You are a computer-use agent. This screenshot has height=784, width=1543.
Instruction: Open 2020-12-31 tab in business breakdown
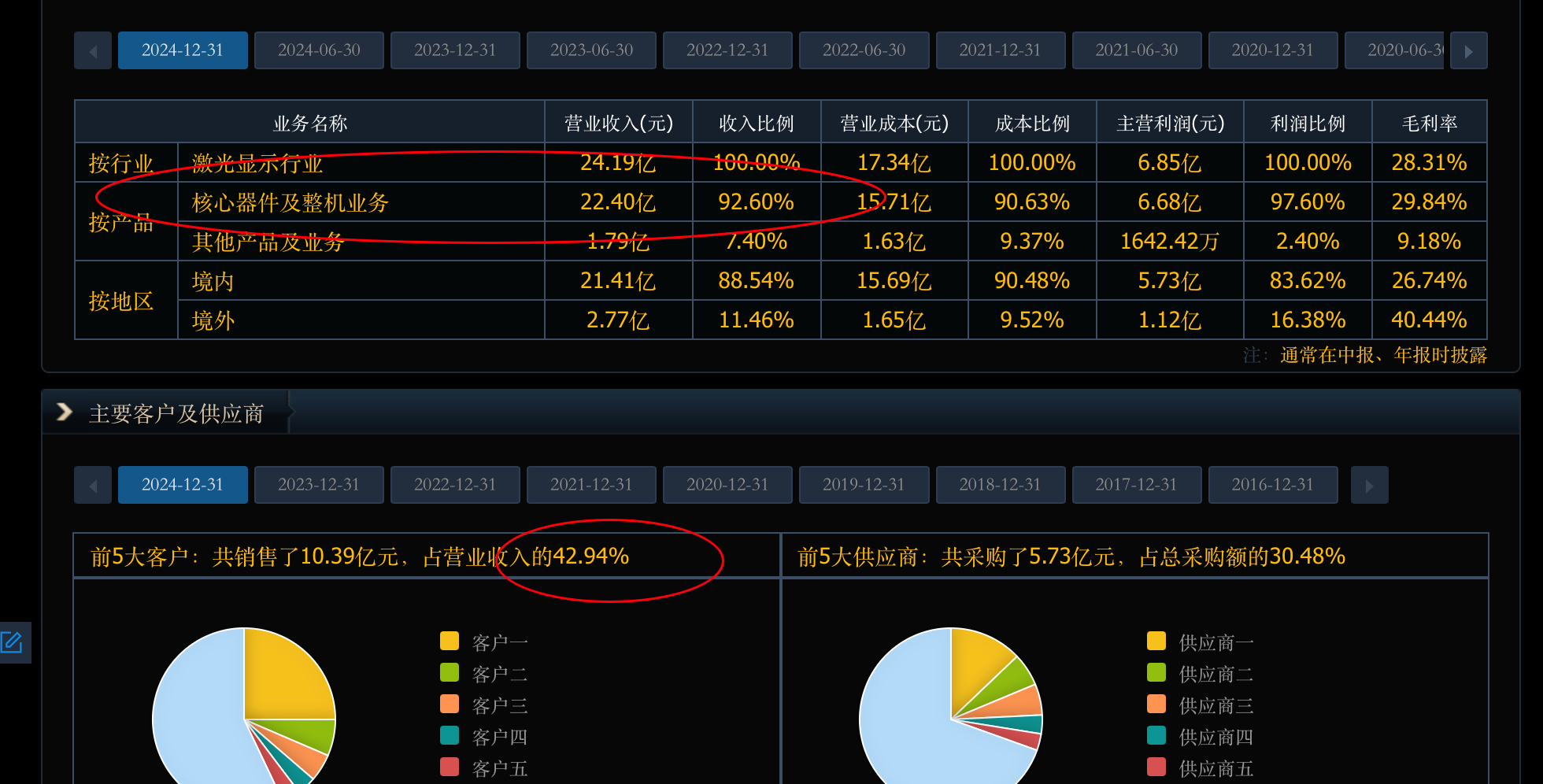pyautogui.click(x=1272, y=50)
